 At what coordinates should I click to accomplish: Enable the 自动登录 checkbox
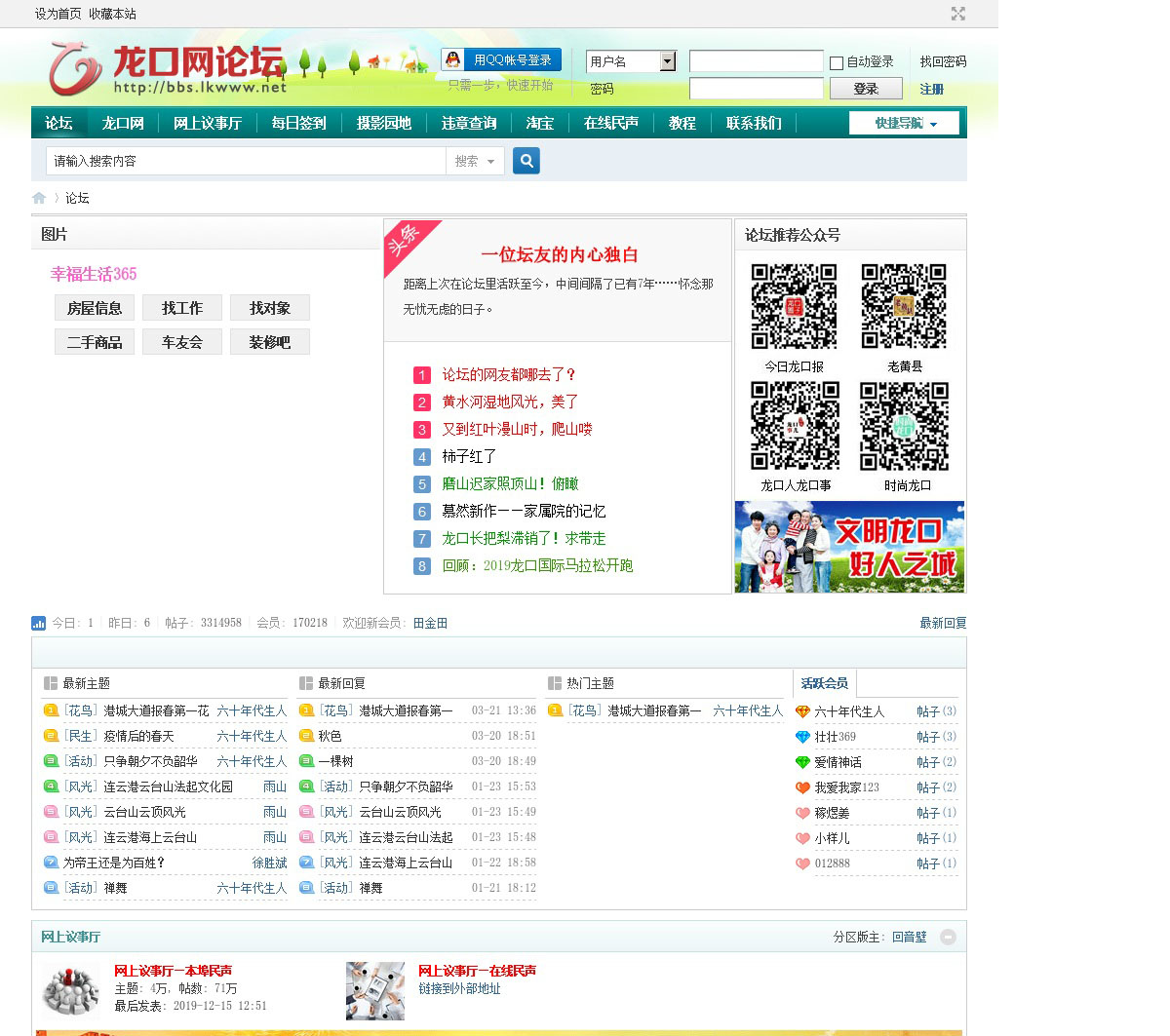pos(837,62)
